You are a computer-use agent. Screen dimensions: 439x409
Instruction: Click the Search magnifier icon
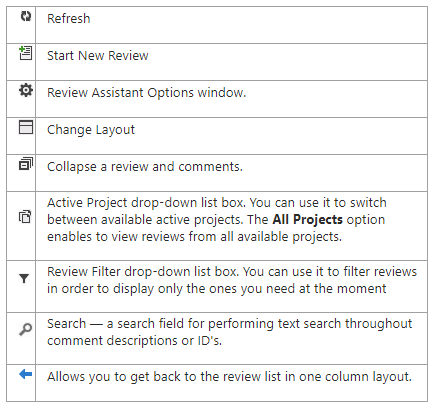coord(25,329)
